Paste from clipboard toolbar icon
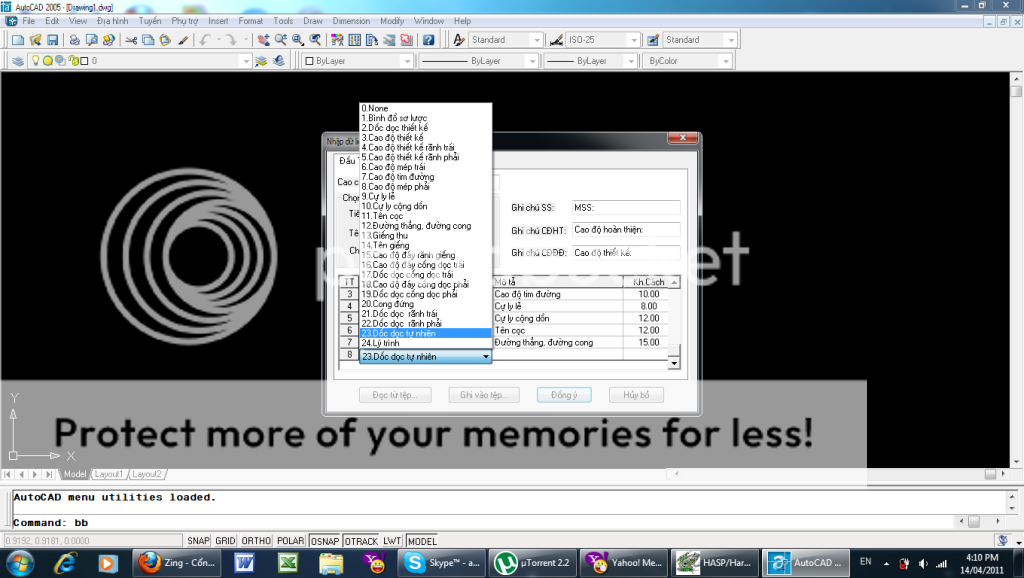Screen dimensions: 1024x578 click(165, 40)
